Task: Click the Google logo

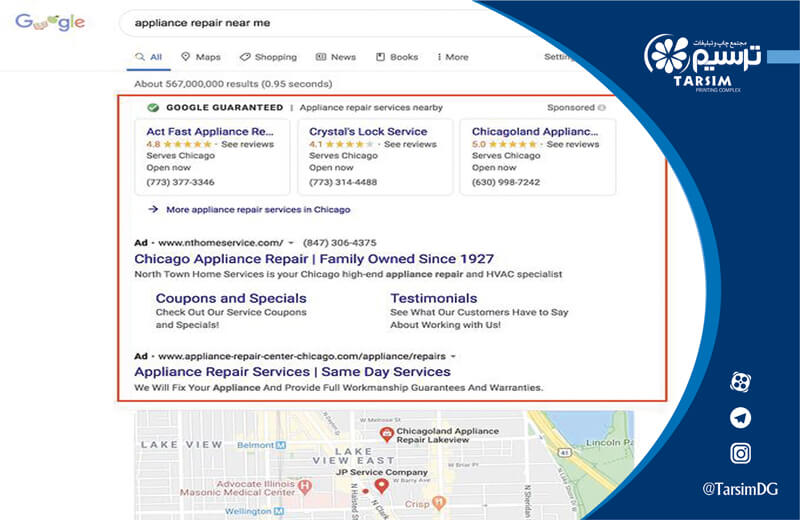Action: pyautogui.click(x=50, y=22)
